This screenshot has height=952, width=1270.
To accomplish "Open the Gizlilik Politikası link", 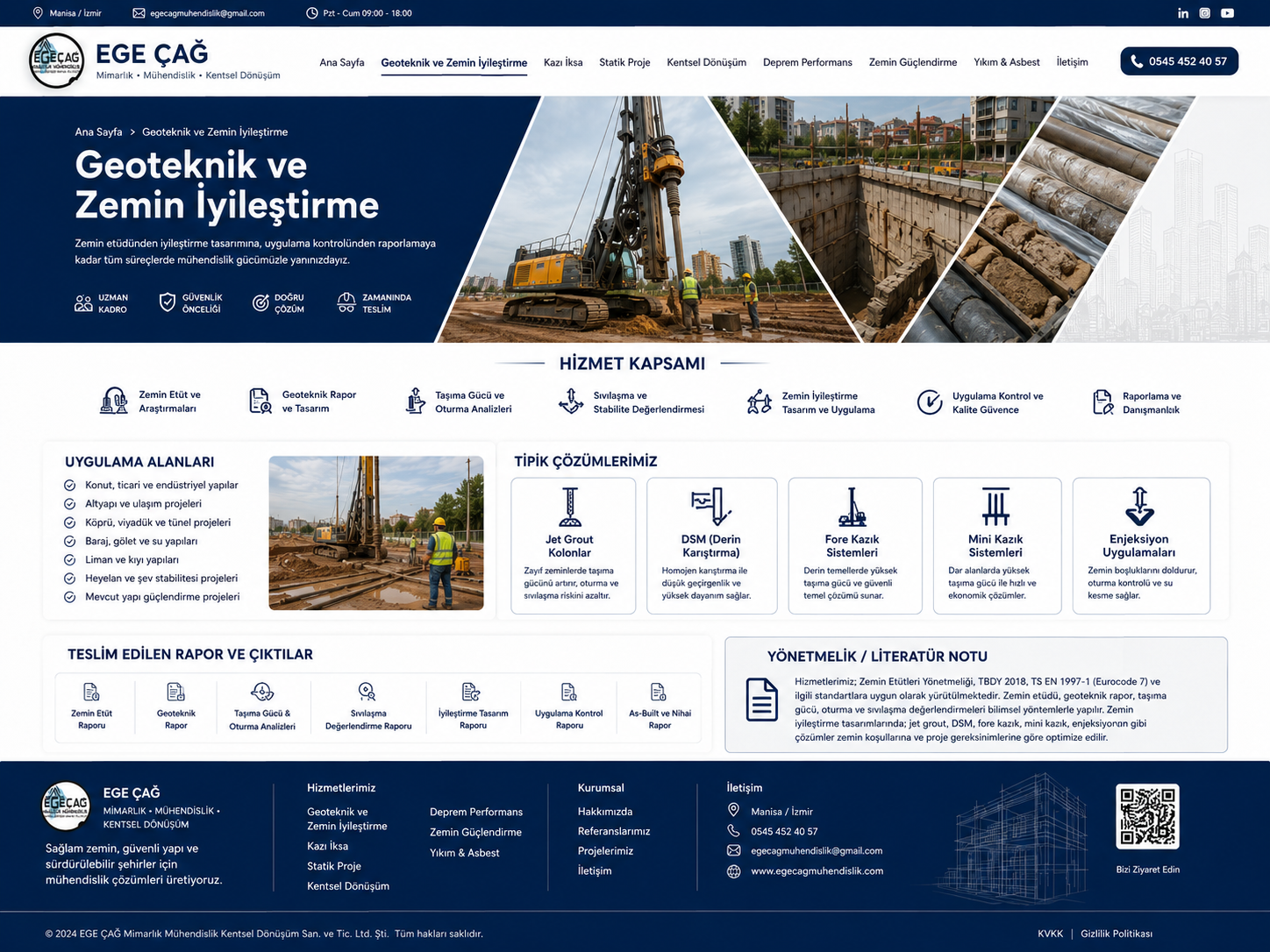I will [1117, 934].
